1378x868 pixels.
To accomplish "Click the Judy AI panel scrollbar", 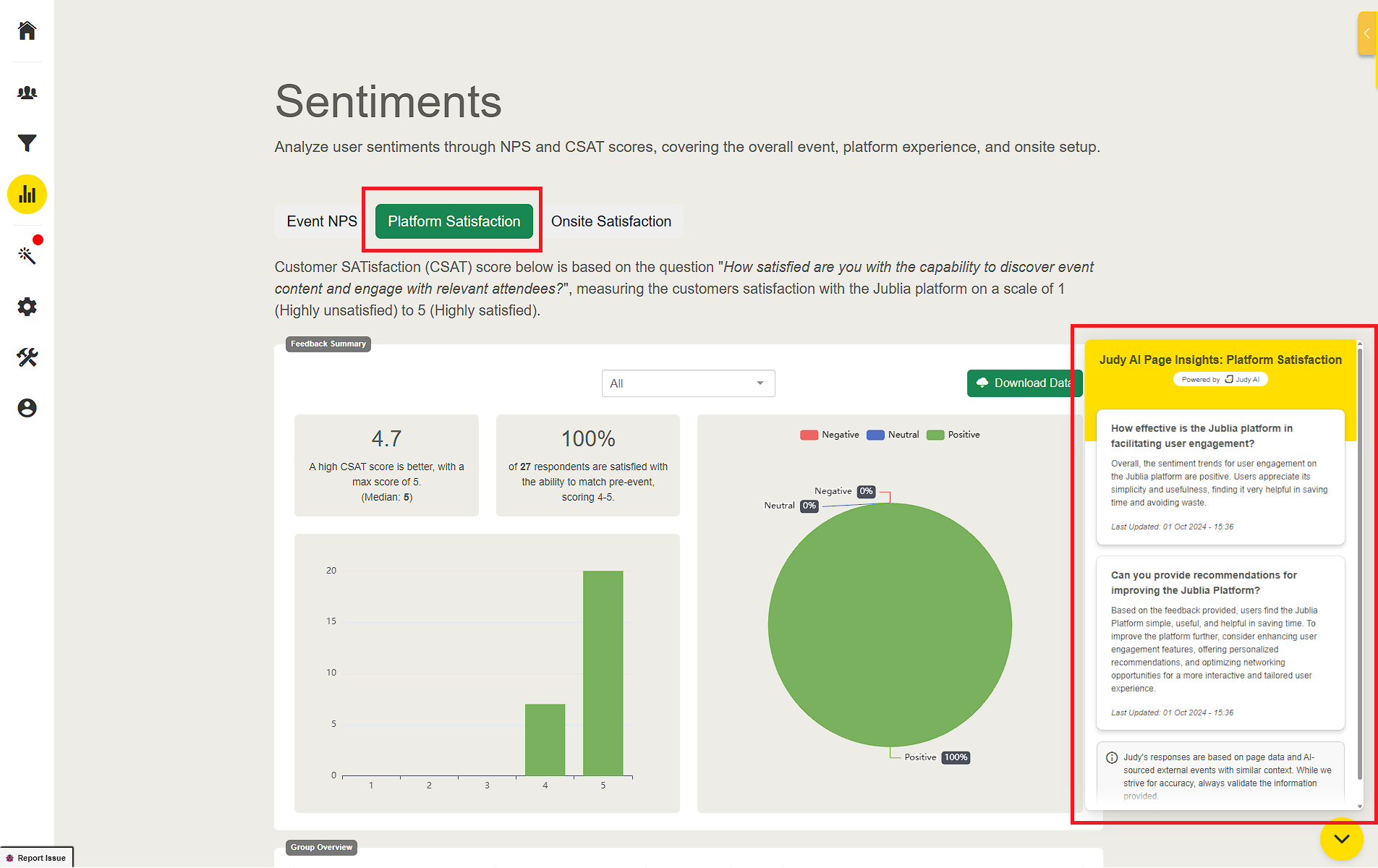I will [x=1360, y=564].
